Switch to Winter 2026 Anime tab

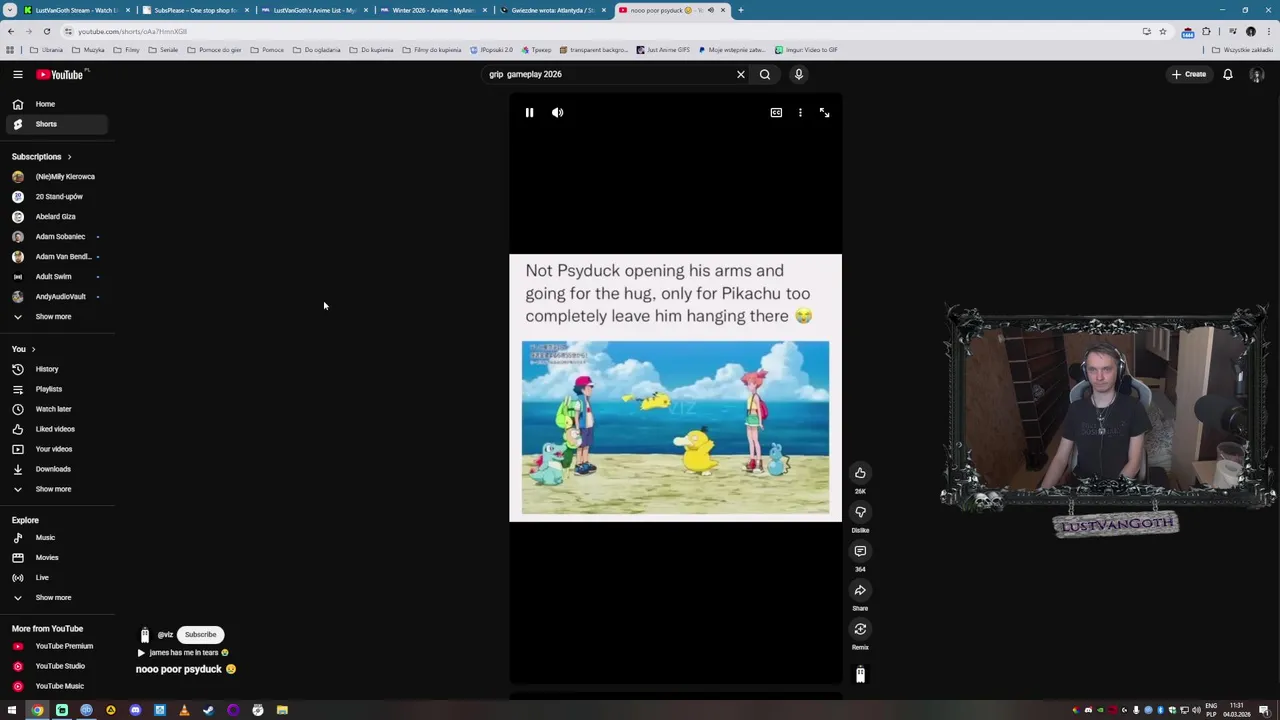[x=432, y=10]
